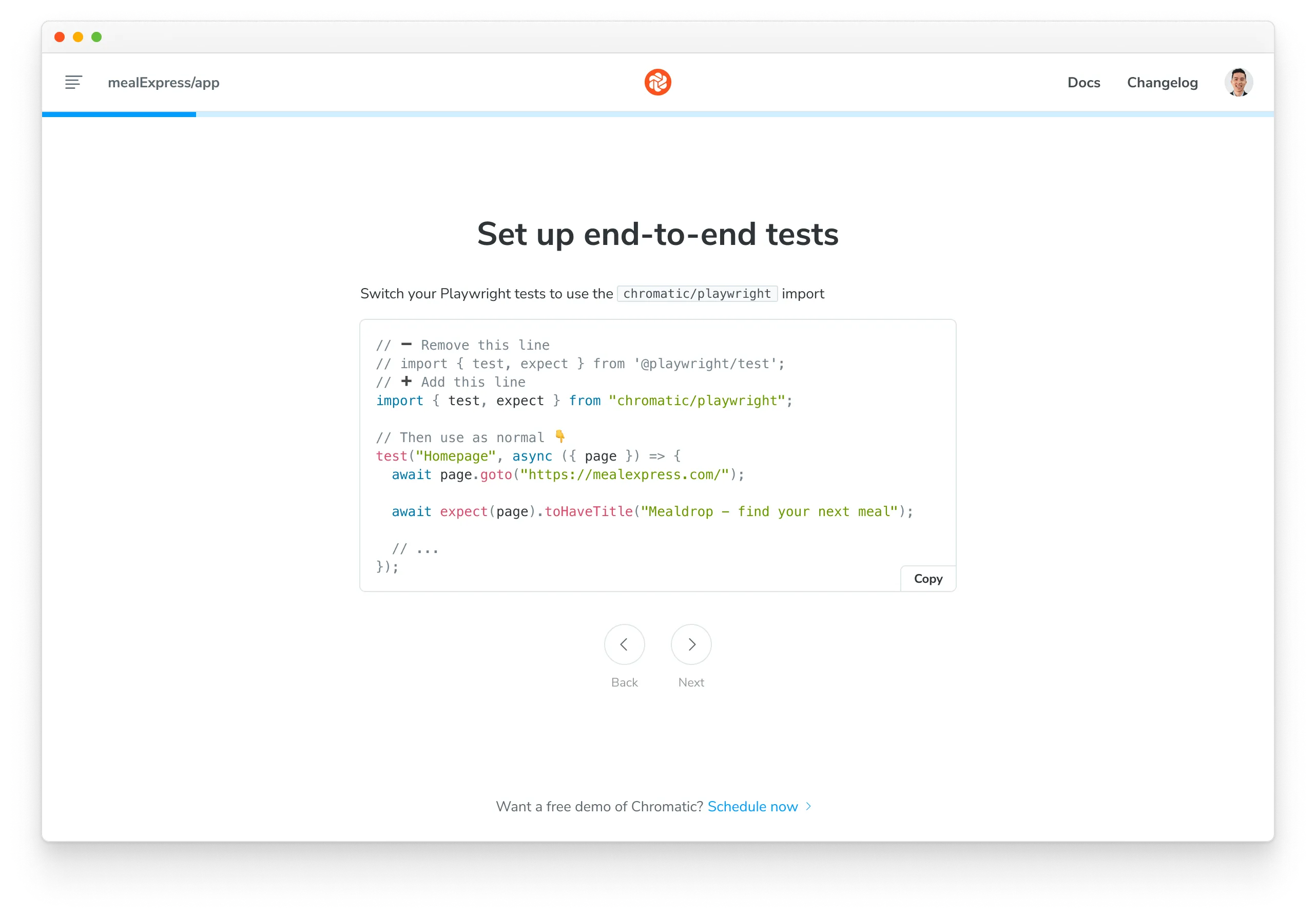Follow the Schedule now demo link

click(752, 806)
